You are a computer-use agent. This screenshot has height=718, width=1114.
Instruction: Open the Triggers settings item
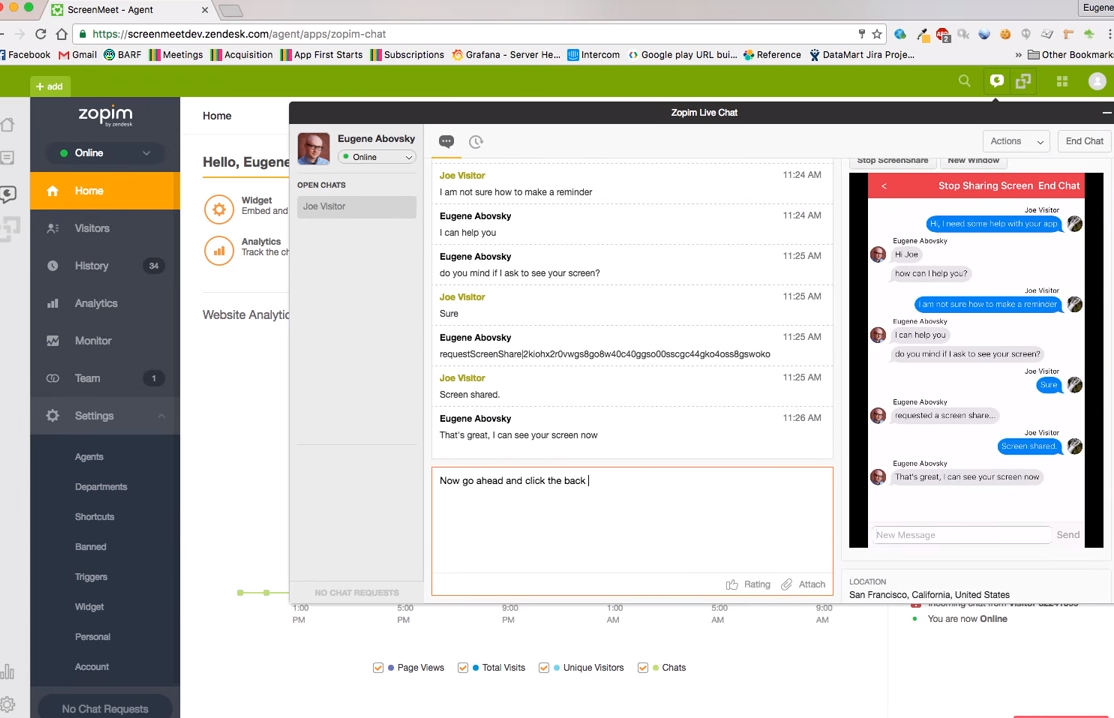(x=91, y=577)
